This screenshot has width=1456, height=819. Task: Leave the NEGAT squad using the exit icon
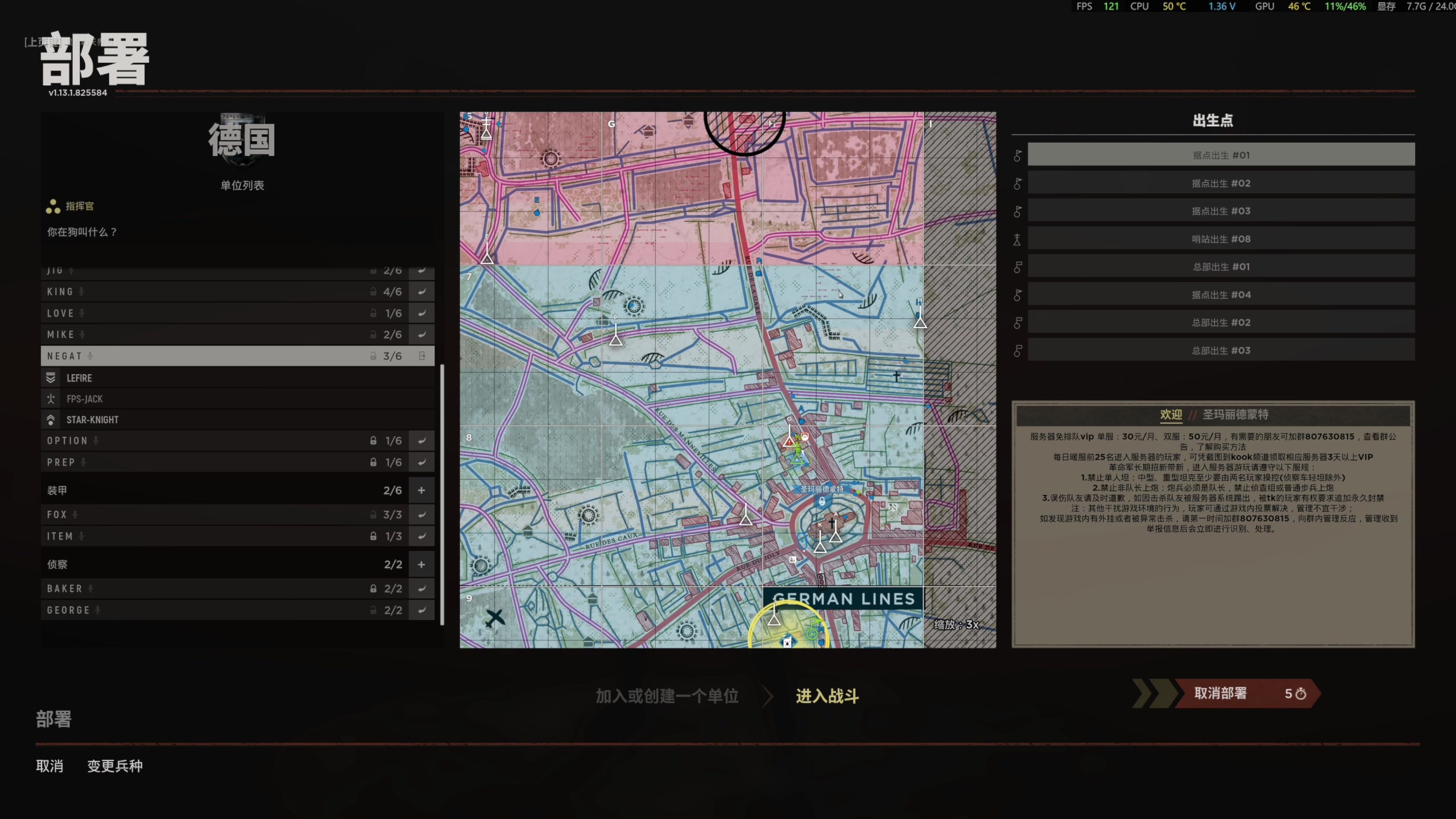click(422, 356)
